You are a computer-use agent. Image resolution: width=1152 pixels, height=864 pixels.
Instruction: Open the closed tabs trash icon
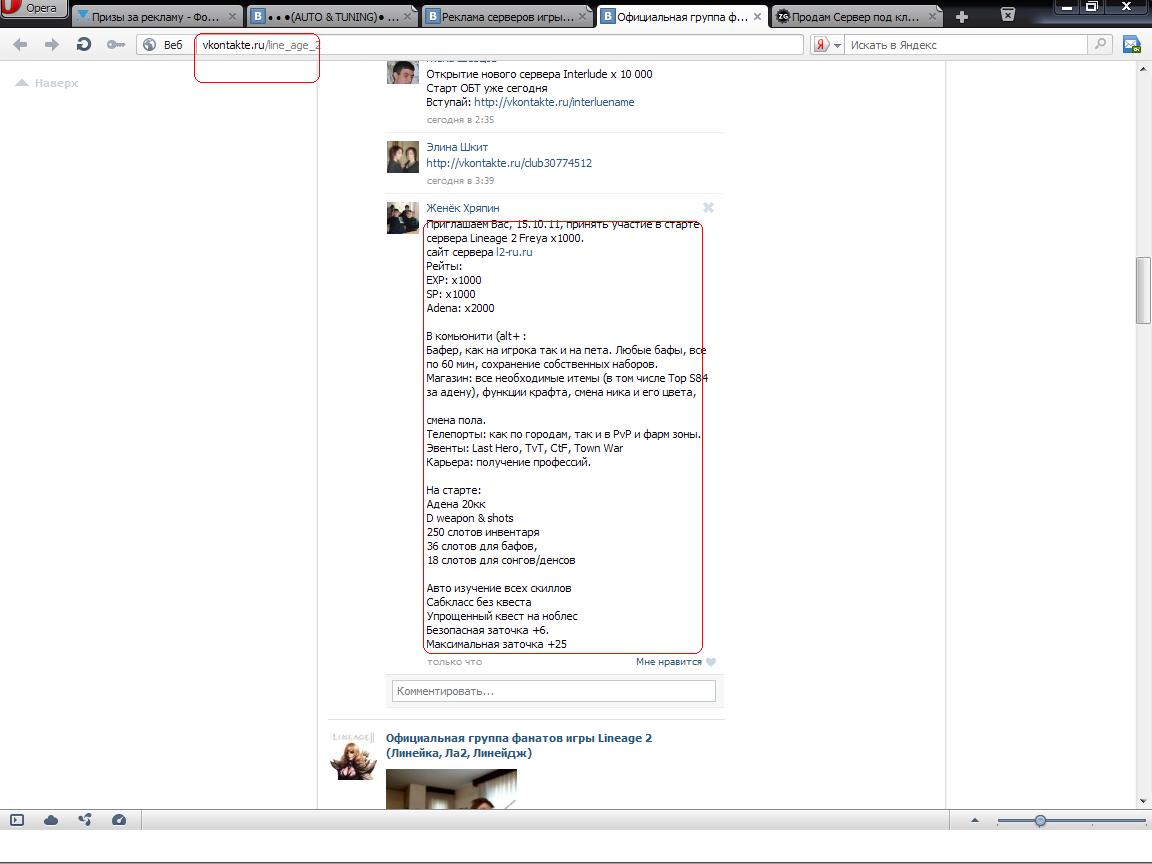click(x=1008, y=15)
